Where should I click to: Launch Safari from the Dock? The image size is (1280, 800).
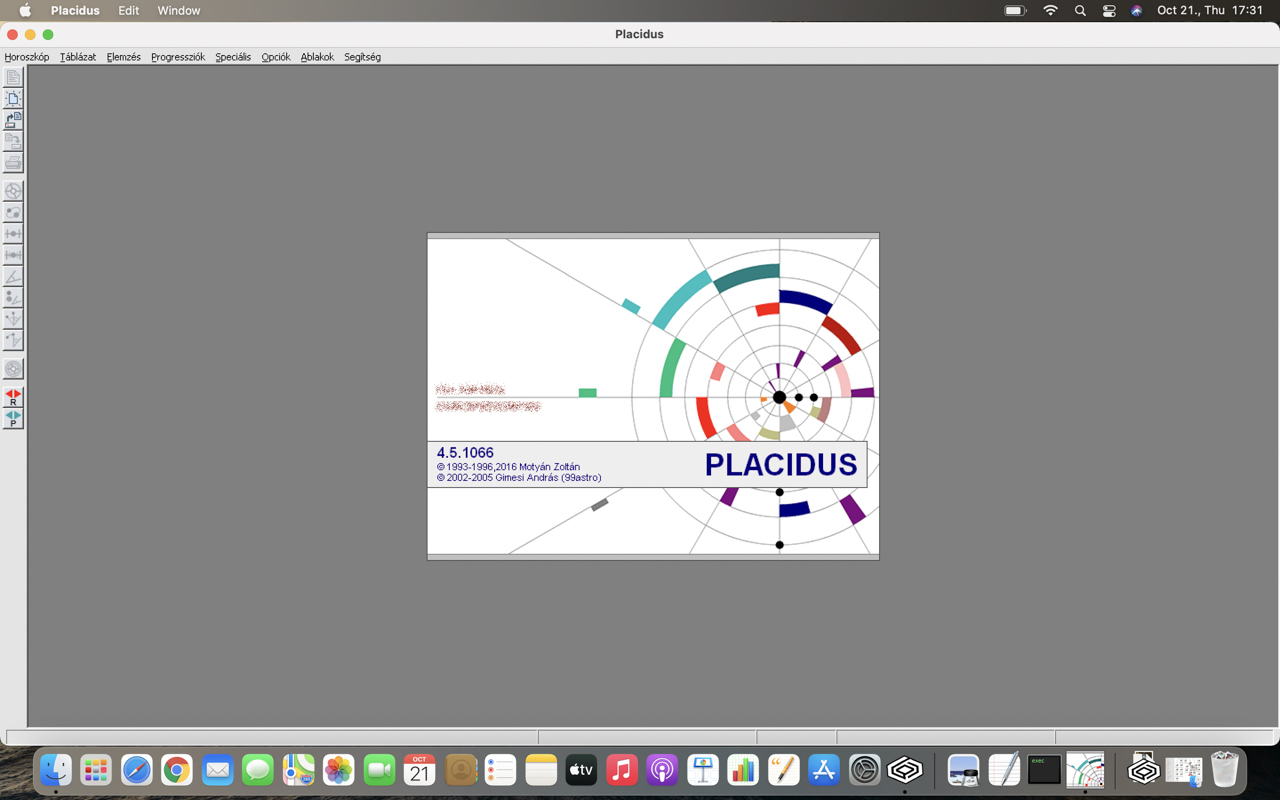(137, 770)
